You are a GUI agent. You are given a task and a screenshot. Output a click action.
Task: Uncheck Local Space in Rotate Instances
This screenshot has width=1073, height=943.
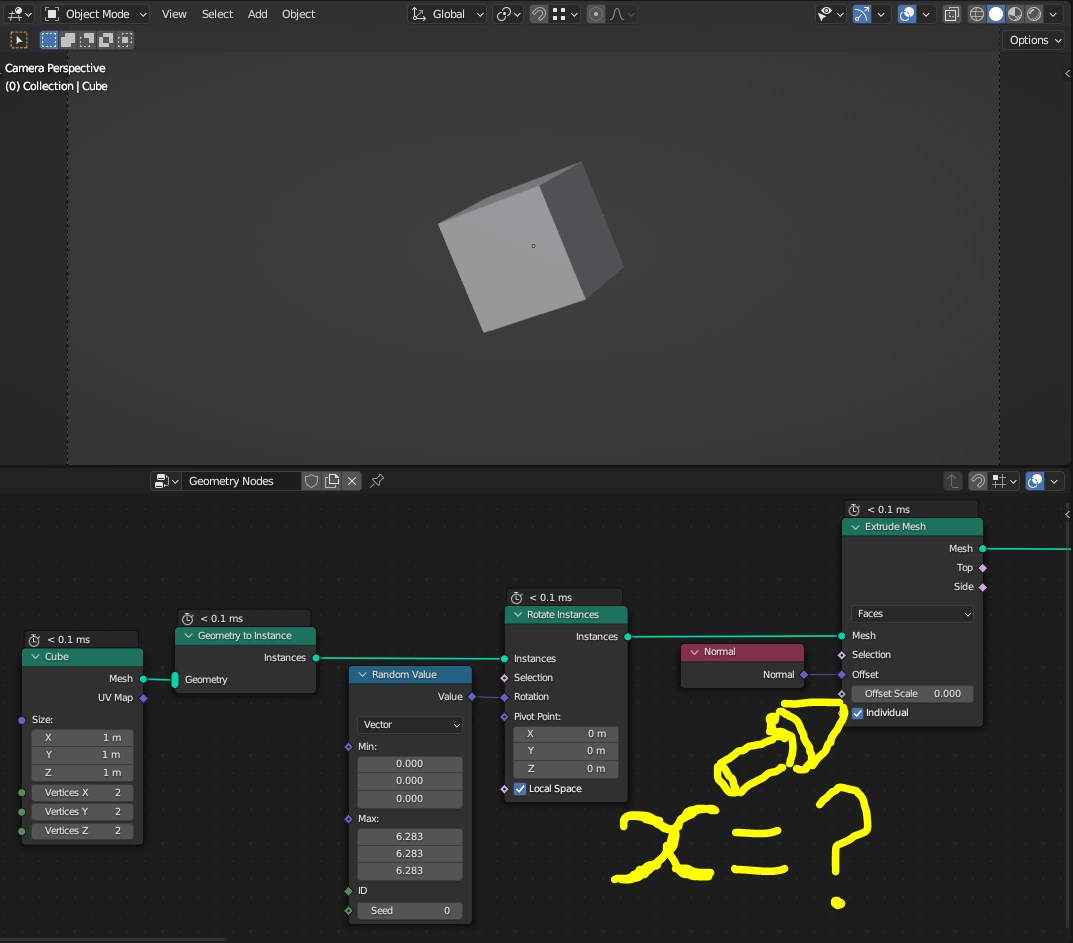point(520,789)
